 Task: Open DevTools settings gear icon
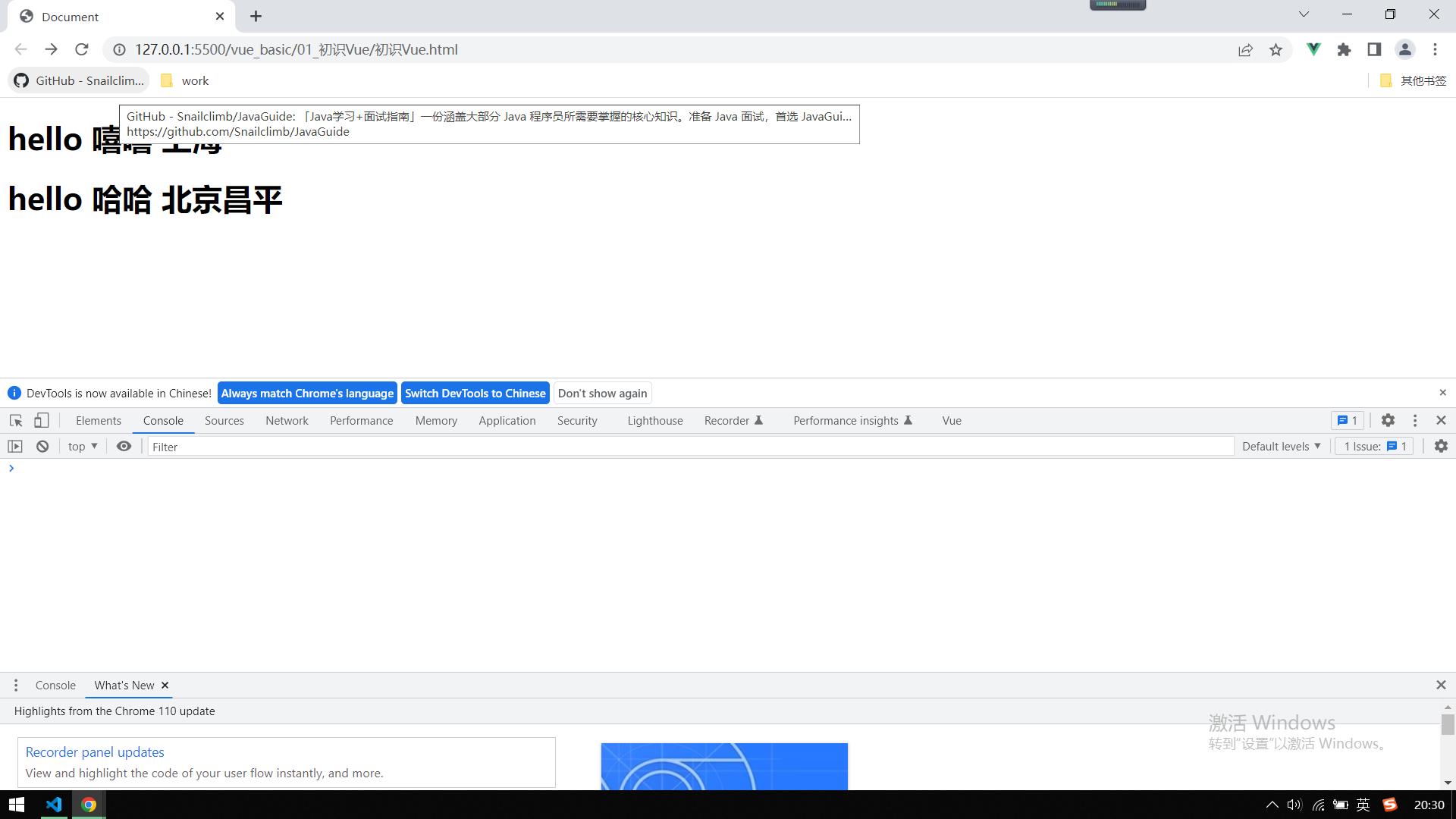click(x=1388, y=420)
